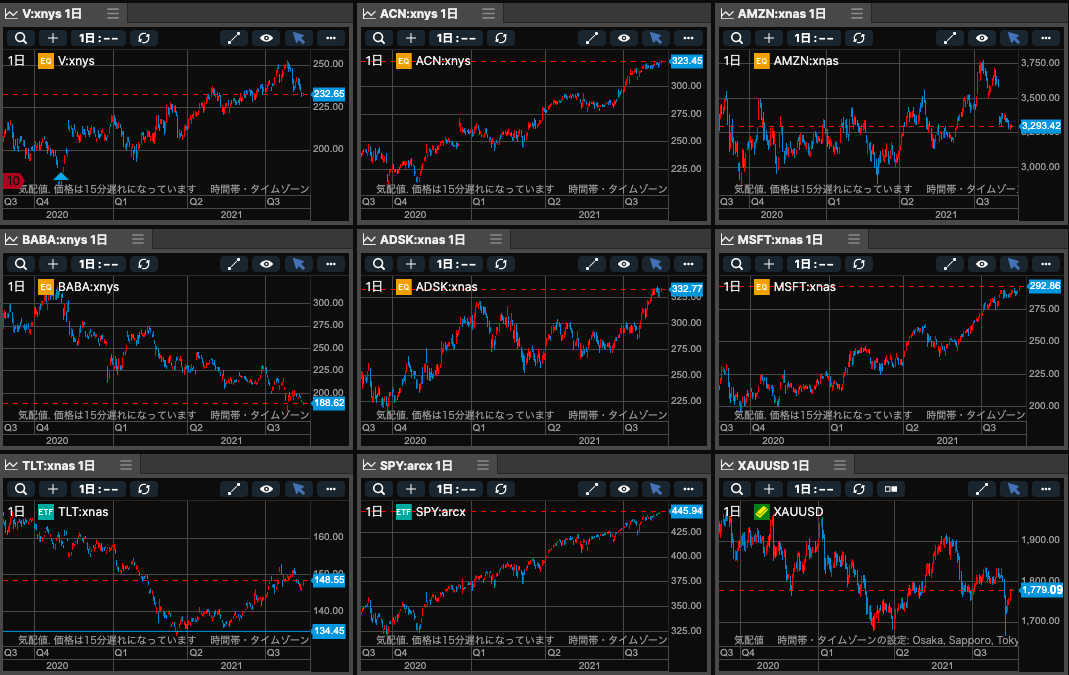
Task: Toggle the eye icon in ADSK:xnas toolbar
Action: [x=624, y=264]
